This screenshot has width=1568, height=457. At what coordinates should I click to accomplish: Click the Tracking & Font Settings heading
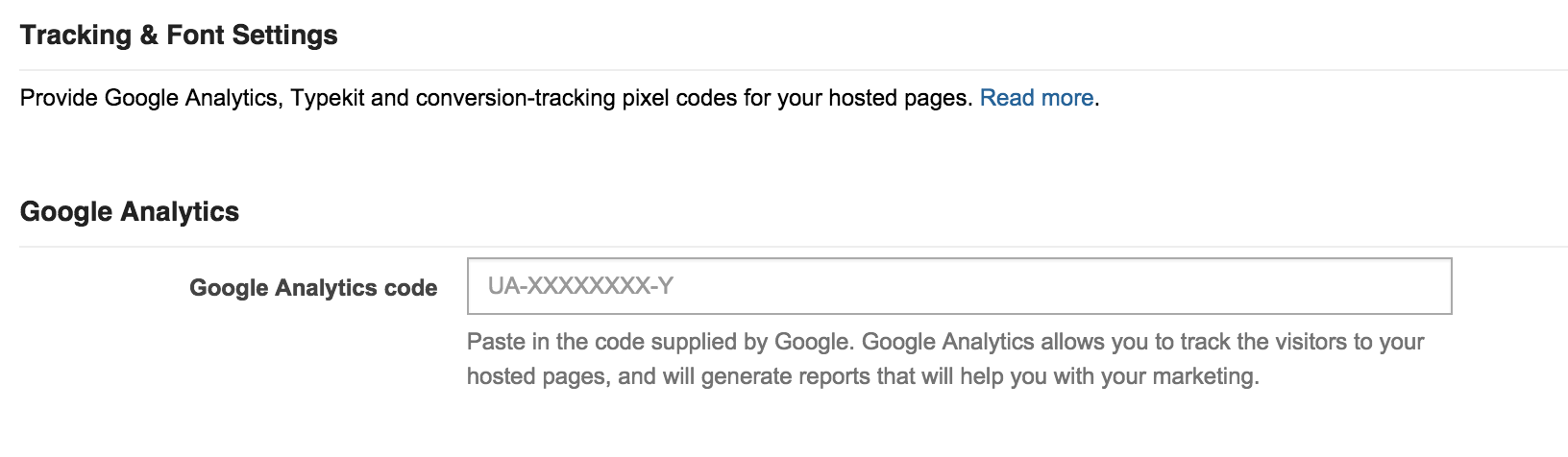179,36
